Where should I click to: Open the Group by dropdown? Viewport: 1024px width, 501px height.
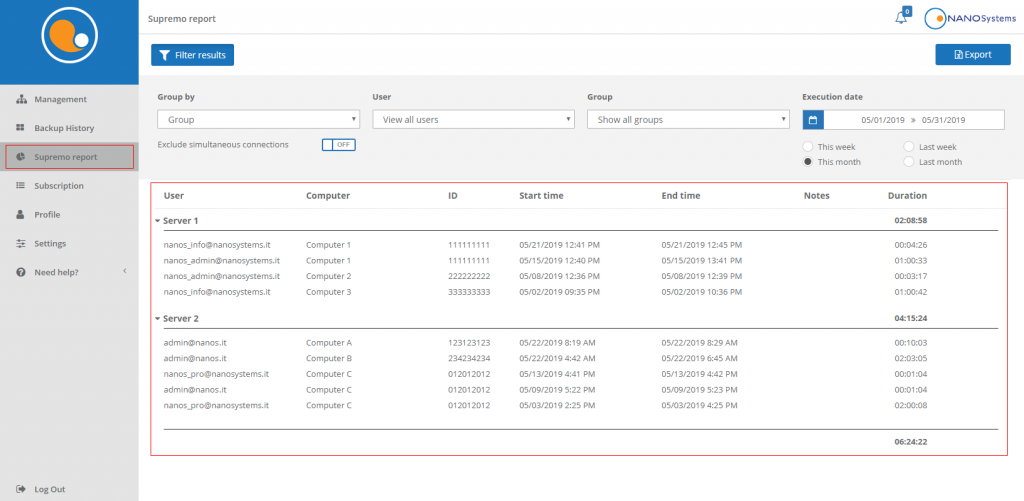259,120
